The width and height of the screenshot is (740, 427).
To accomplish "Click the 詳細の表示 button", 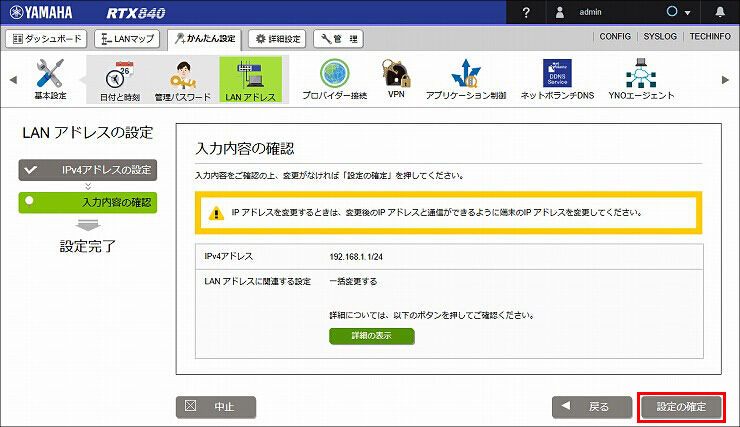I will (371, 336).
